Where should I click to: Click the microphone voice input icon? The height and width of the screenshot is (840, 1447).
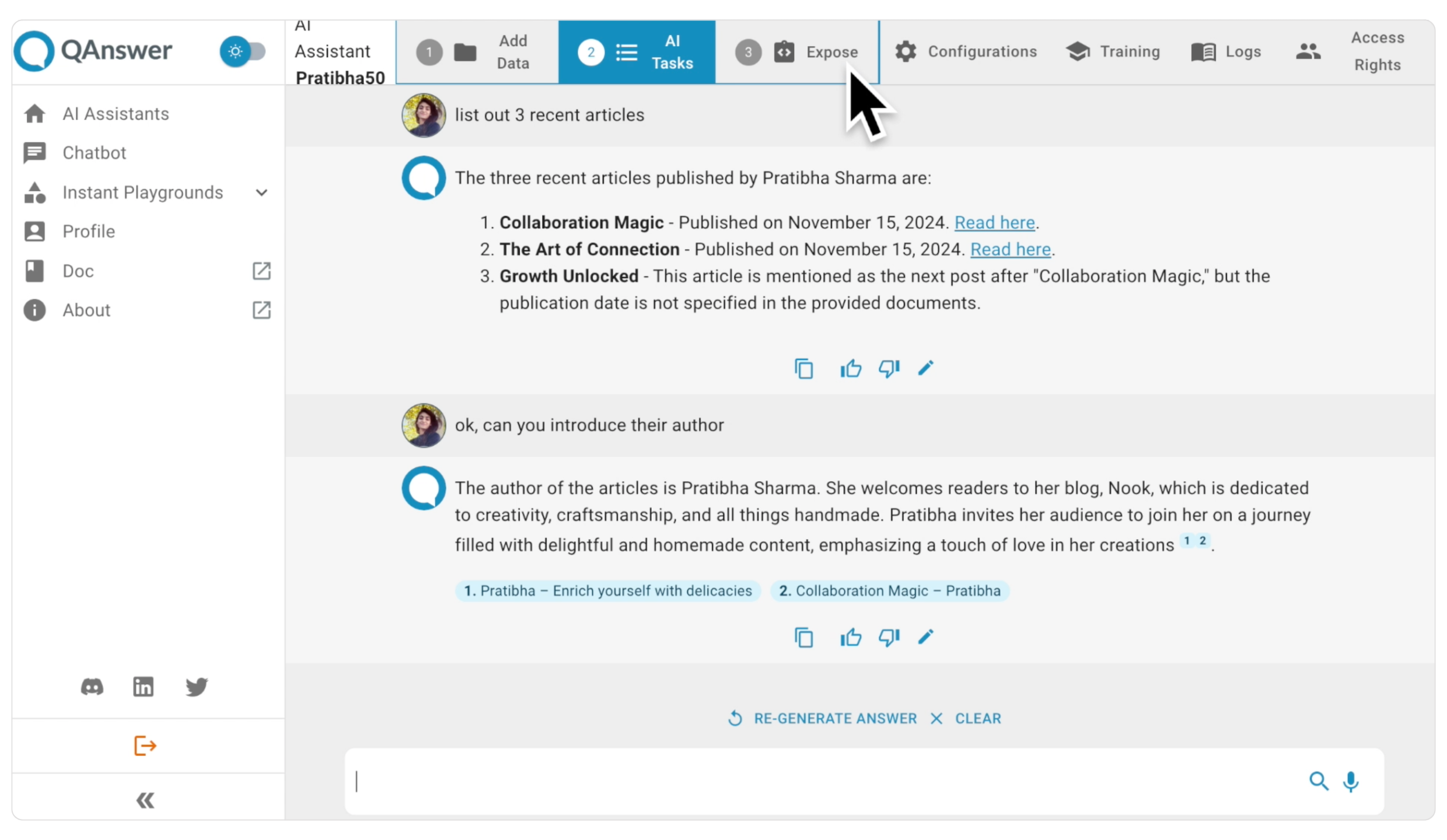(1350, 781)
